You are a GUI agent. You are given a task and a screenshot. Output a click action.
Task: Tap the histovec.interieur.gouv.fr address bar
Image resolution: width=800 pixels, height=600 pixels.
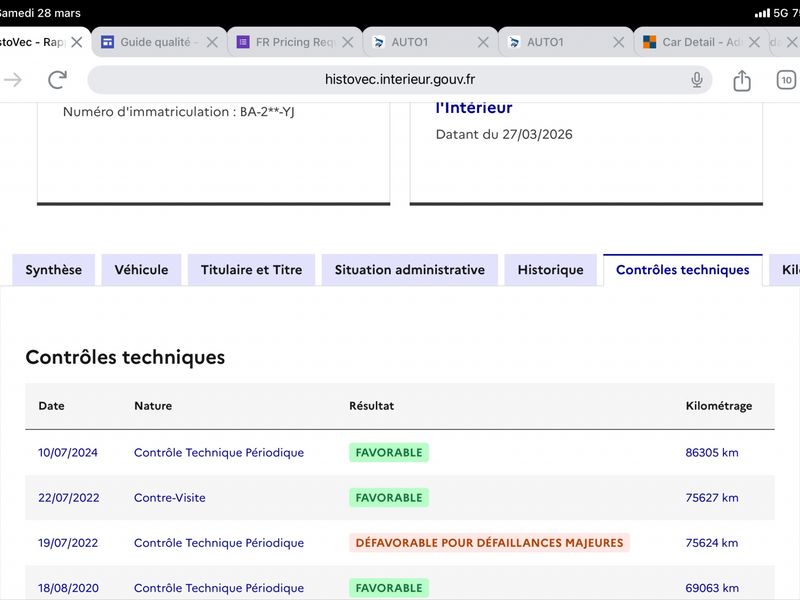click(x=400, y=80)
